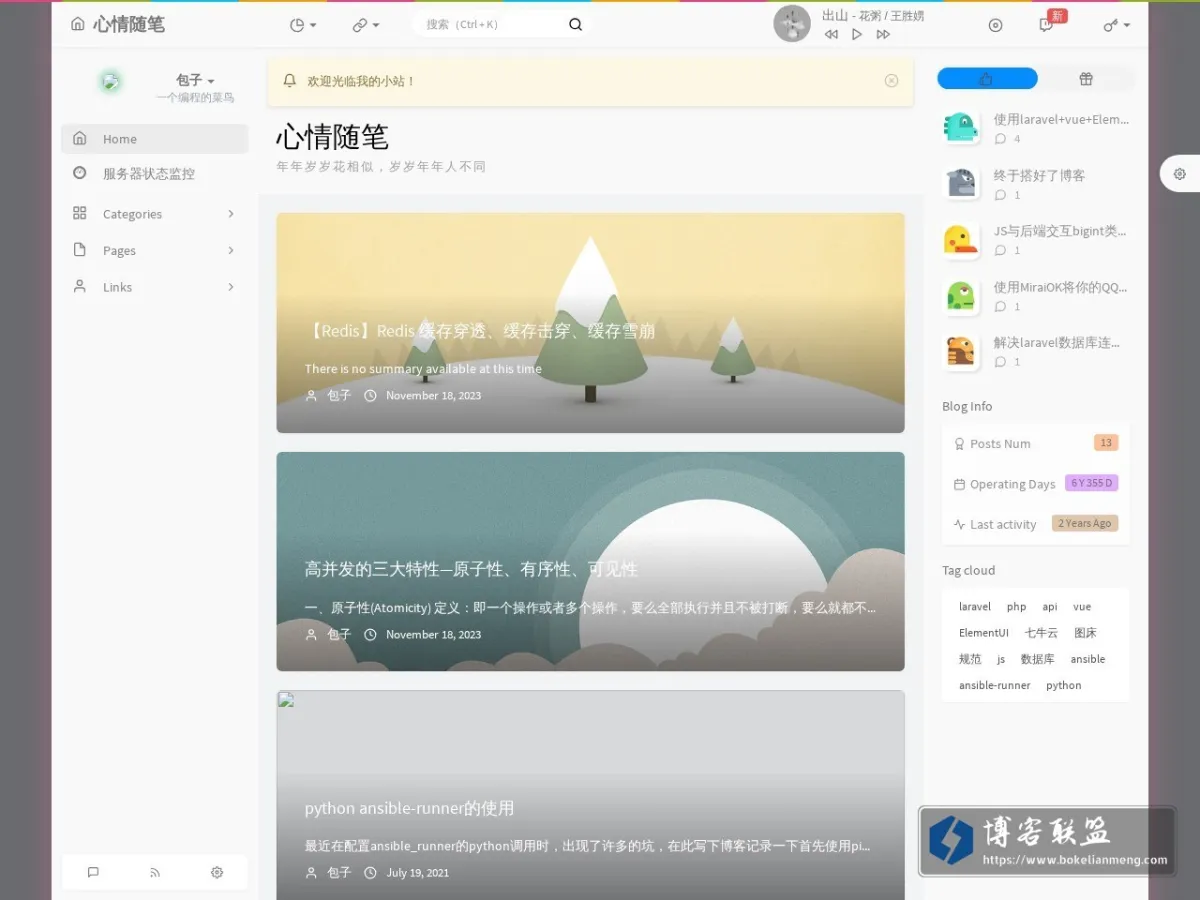
Task: Switch to the thumbs-up popular tab
Action: (987, 79)
